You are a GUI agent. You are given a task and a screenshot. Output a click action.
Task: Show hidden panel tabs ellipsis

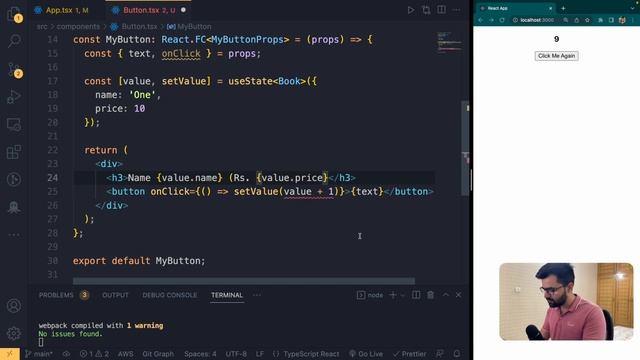click(257, 295)
